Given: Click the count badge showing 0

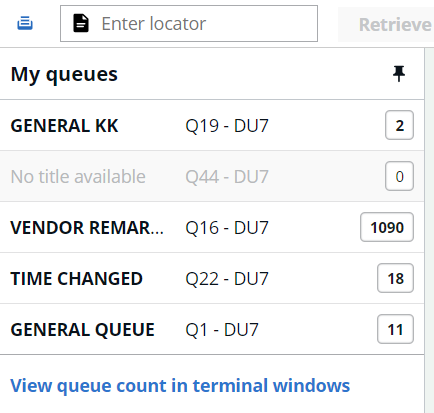Looking at the screenshot, I should click(399, 176).
